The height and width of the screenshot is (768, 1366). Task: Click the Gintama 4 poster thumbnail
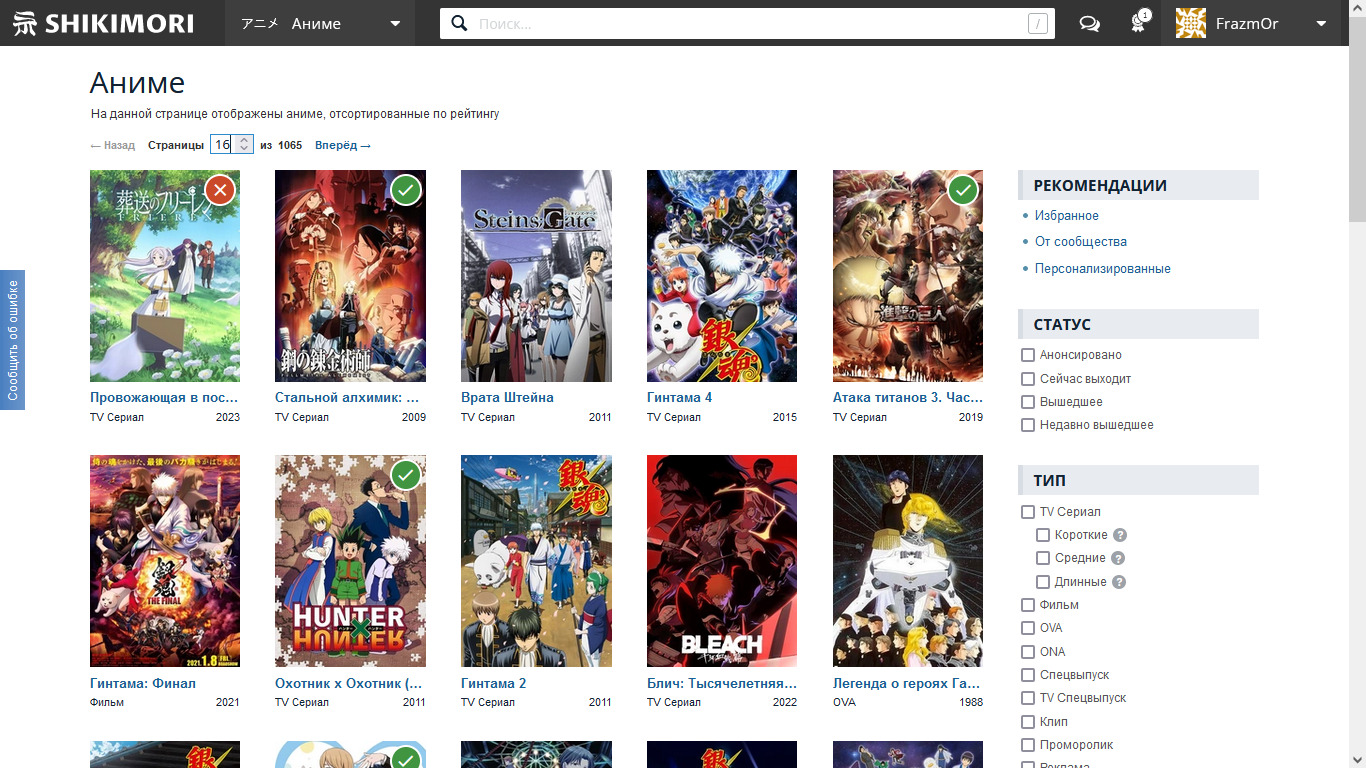click(722, 276)
